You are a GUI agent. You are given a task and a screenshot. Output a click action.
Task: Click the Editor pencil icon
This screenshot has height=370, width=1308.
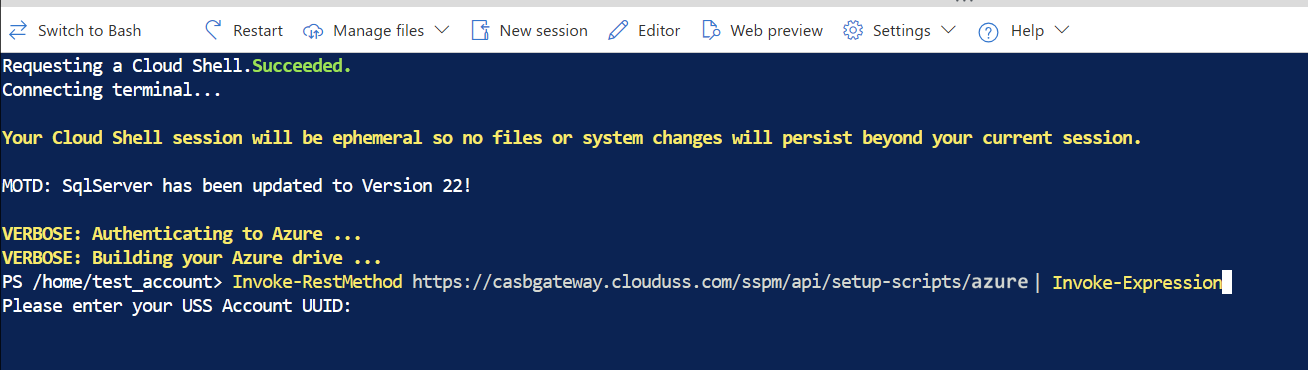click(619, 30)
